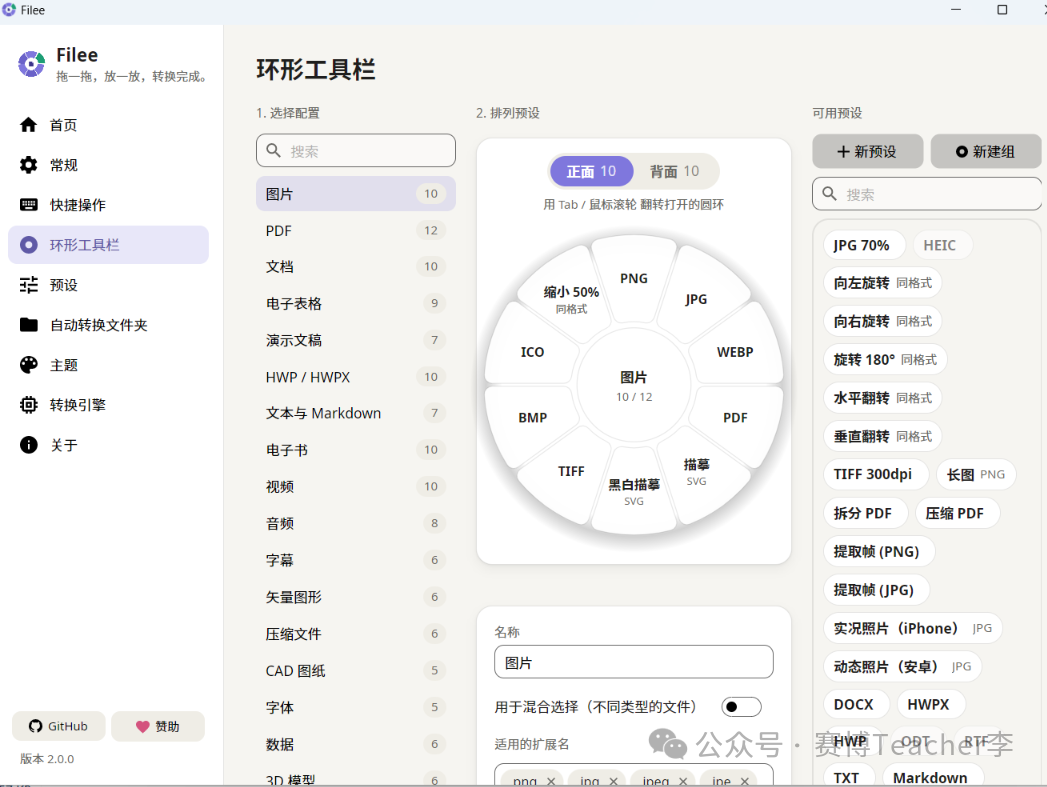Click the 可用预设 search field
Image resolution: width=1047 pixels, height=787 pixels.
pos(927,194)
